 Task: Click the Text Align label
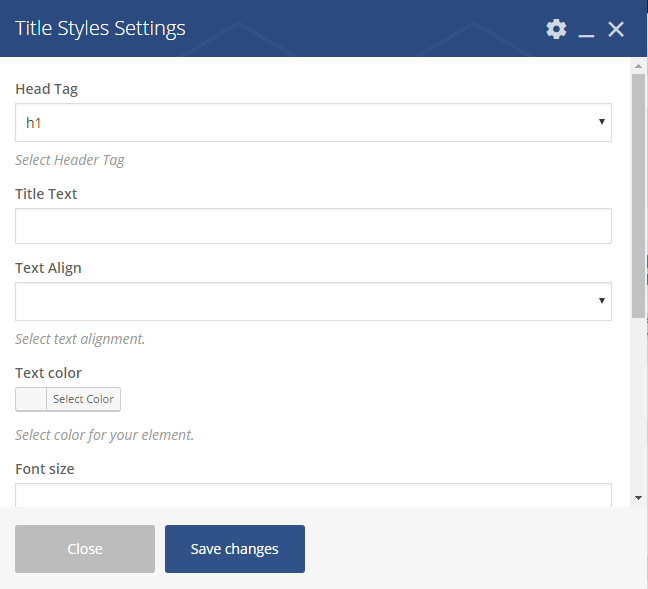pos(48,268)
